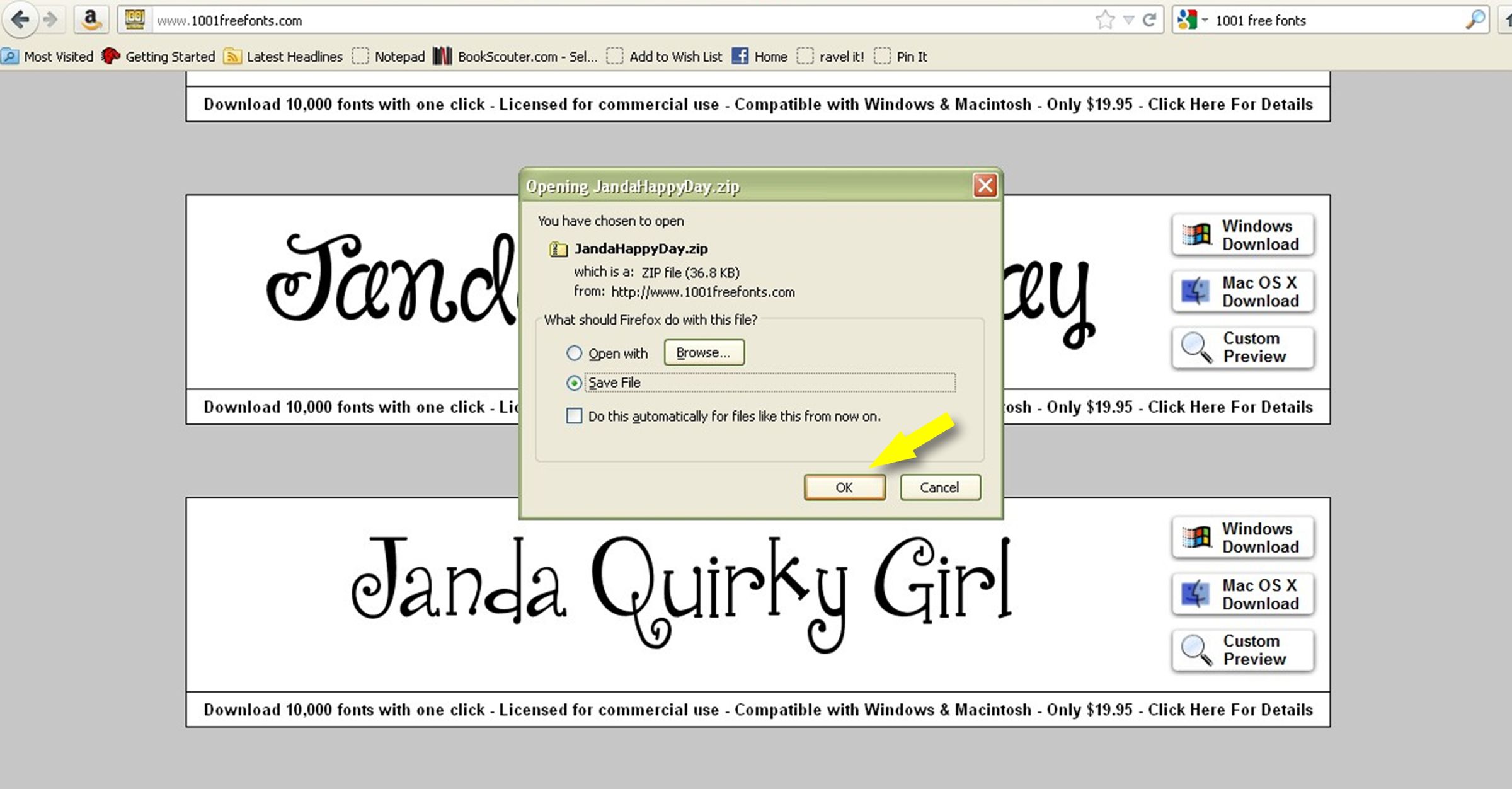
Task: Open the Facebook Home bookmark icon
Action: (740, 56)
